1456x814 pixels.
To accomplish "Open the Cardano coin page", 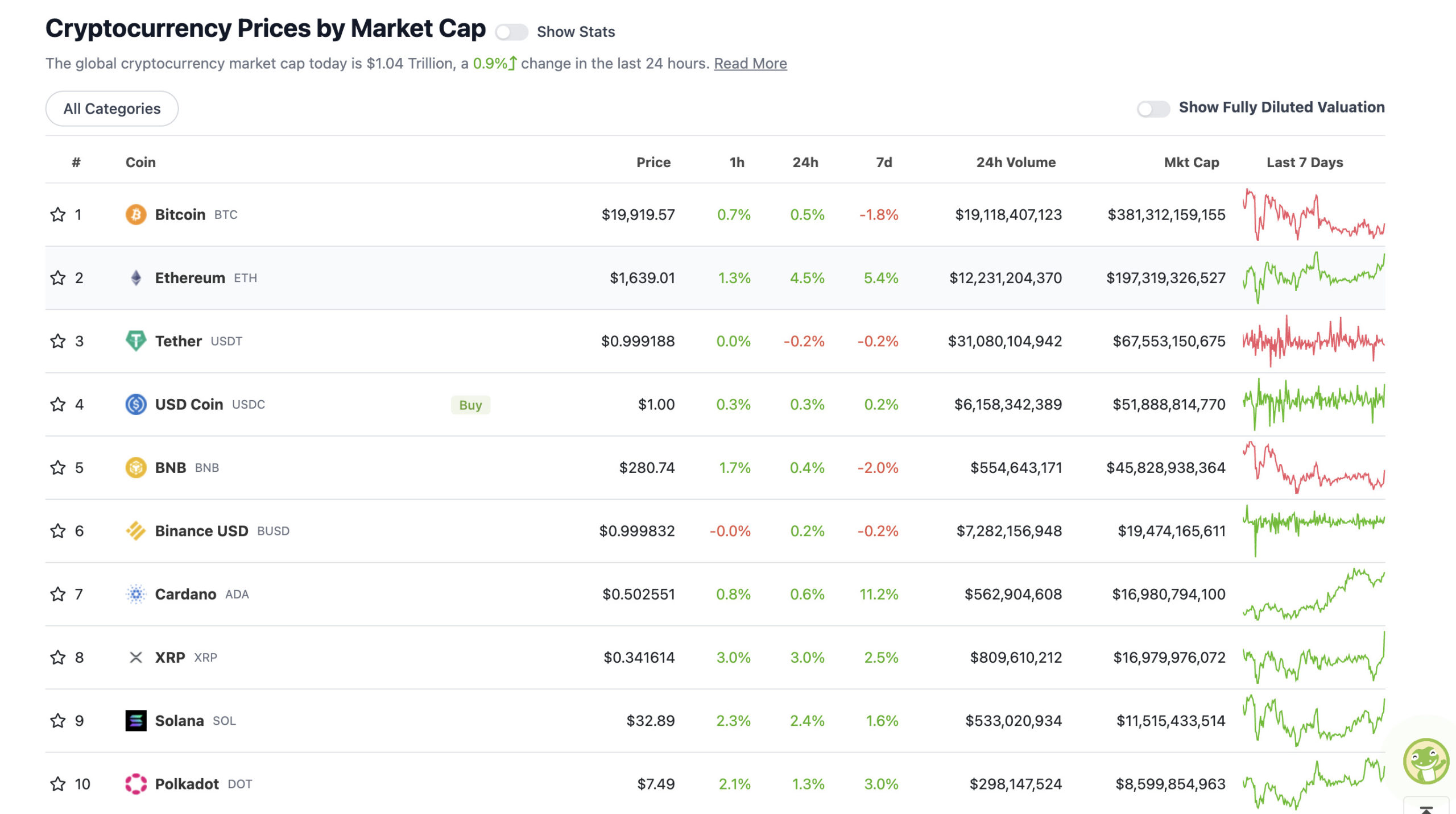I will coord(185,594).
